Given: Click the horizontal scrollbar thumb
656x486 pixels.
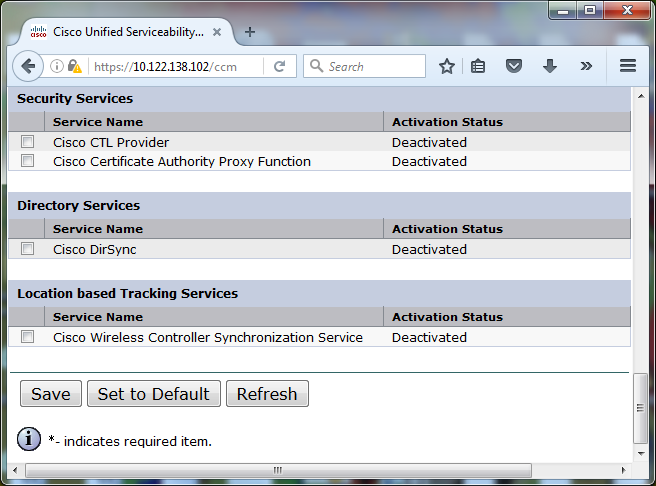Looking at the screenshot, I should coord(278,470).
